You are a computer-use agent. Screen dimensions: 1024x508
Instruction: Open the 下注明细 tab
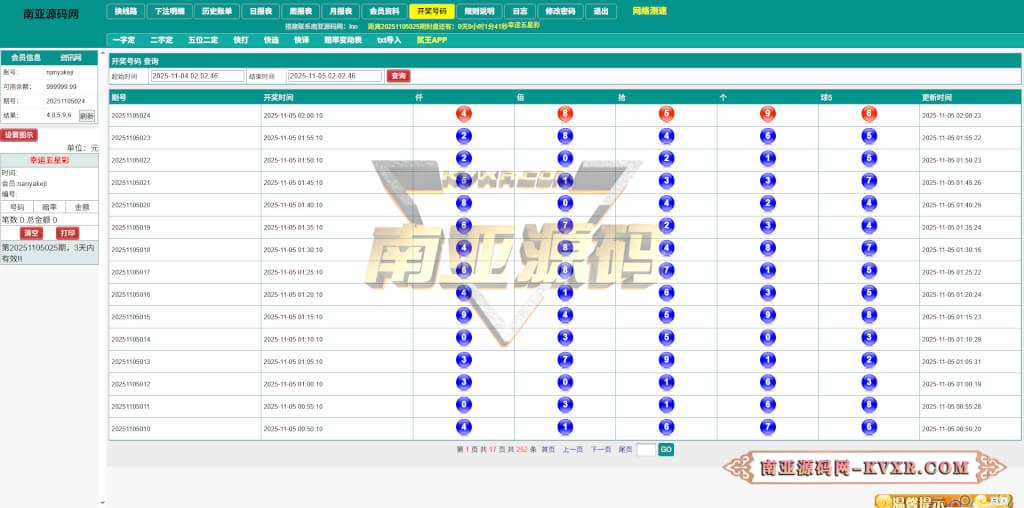coord(167,11)
